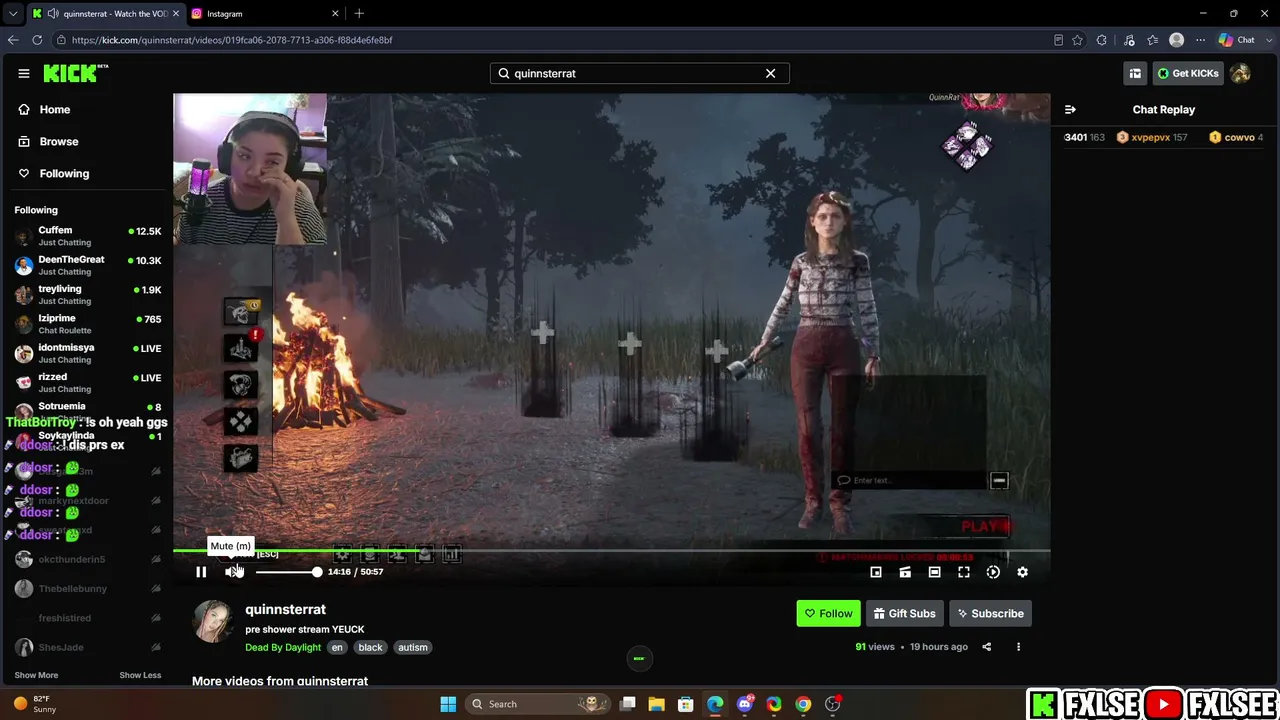Open the Kick hamburger sidebar menu

coord(23,73)
